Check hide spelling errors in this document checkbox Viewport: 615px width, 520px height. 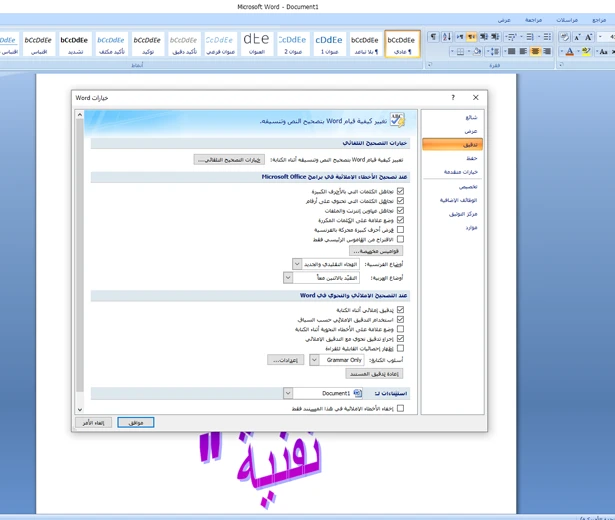point(400,408)
